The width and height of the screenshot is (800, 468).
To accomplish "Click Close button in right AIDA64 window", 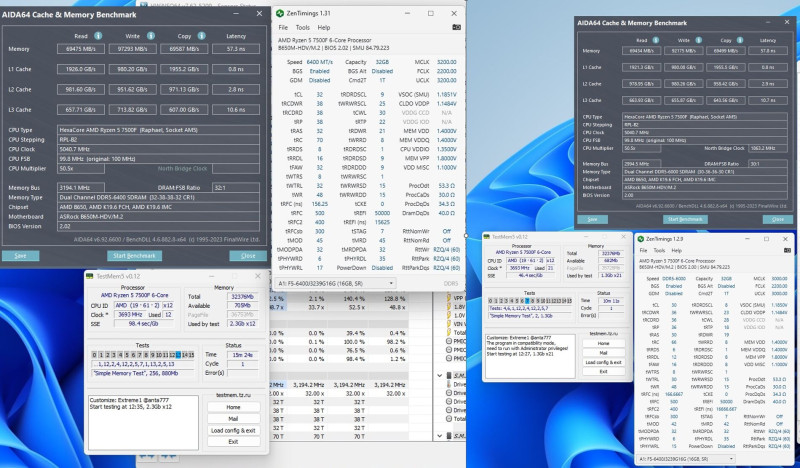I will click(x=778, y=219).
